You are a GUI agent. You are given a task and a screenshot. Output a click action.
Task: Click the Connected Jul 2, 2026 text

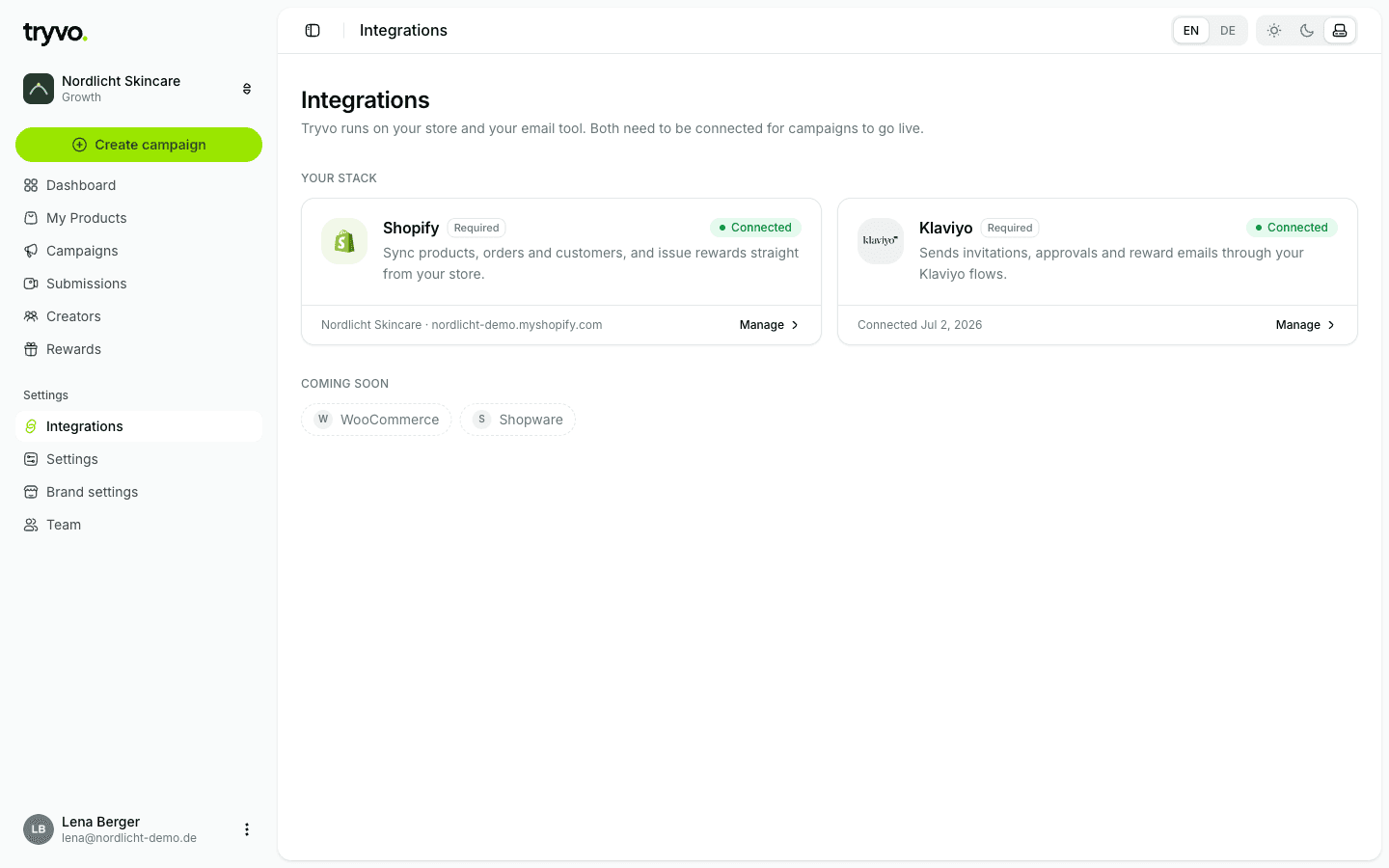point(920,325)
